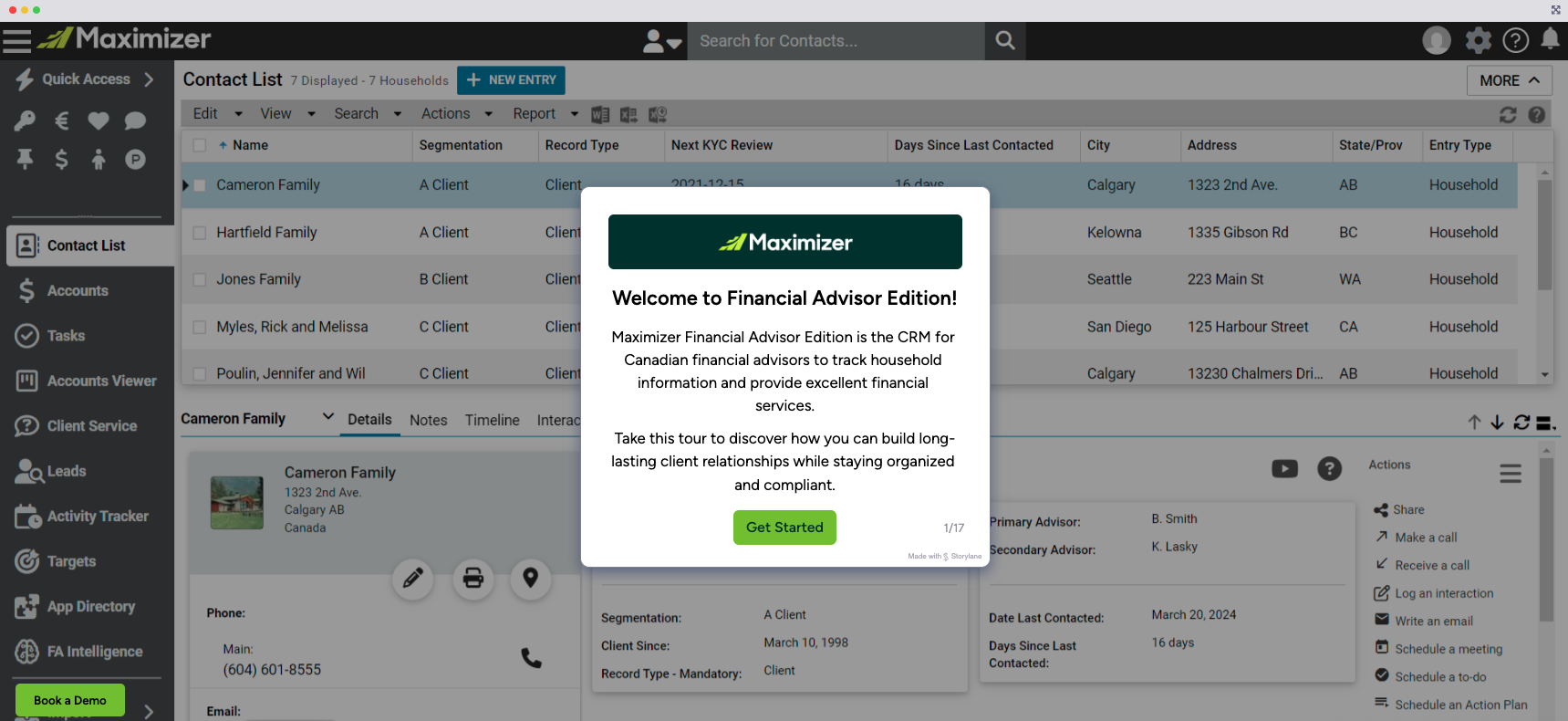Viewport: 1568px width, 721px height.
Task: Switch to the Notes tab
Action: (x=428, y=420)
